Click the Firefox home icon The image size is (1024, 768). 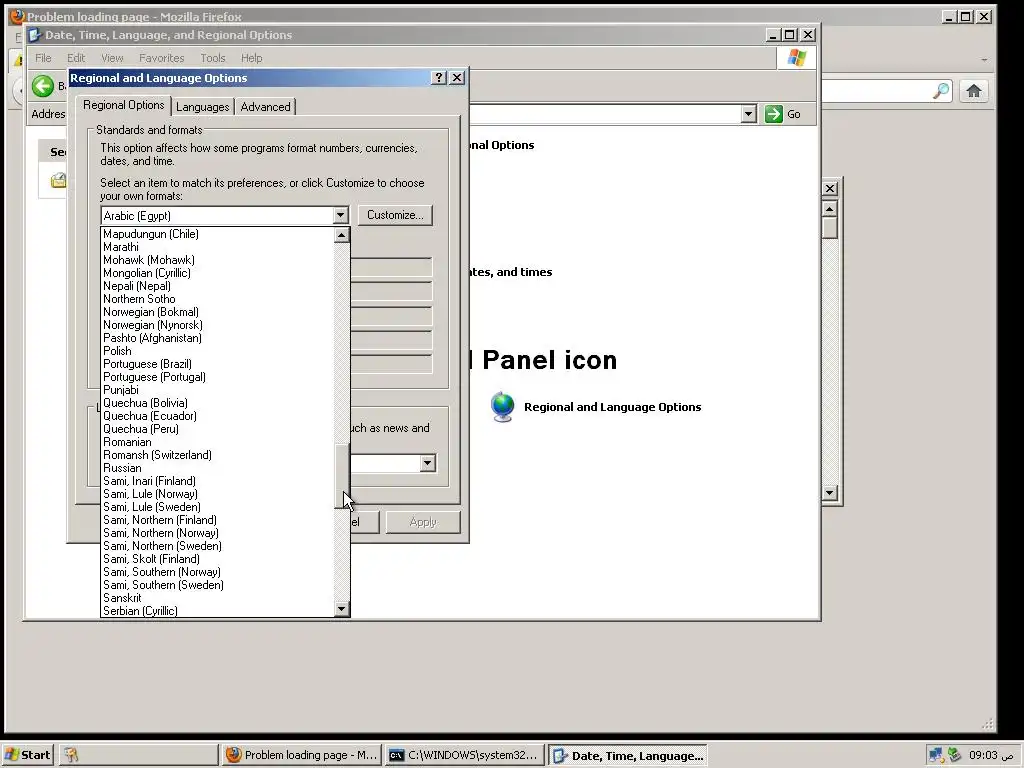pos(974,91)
